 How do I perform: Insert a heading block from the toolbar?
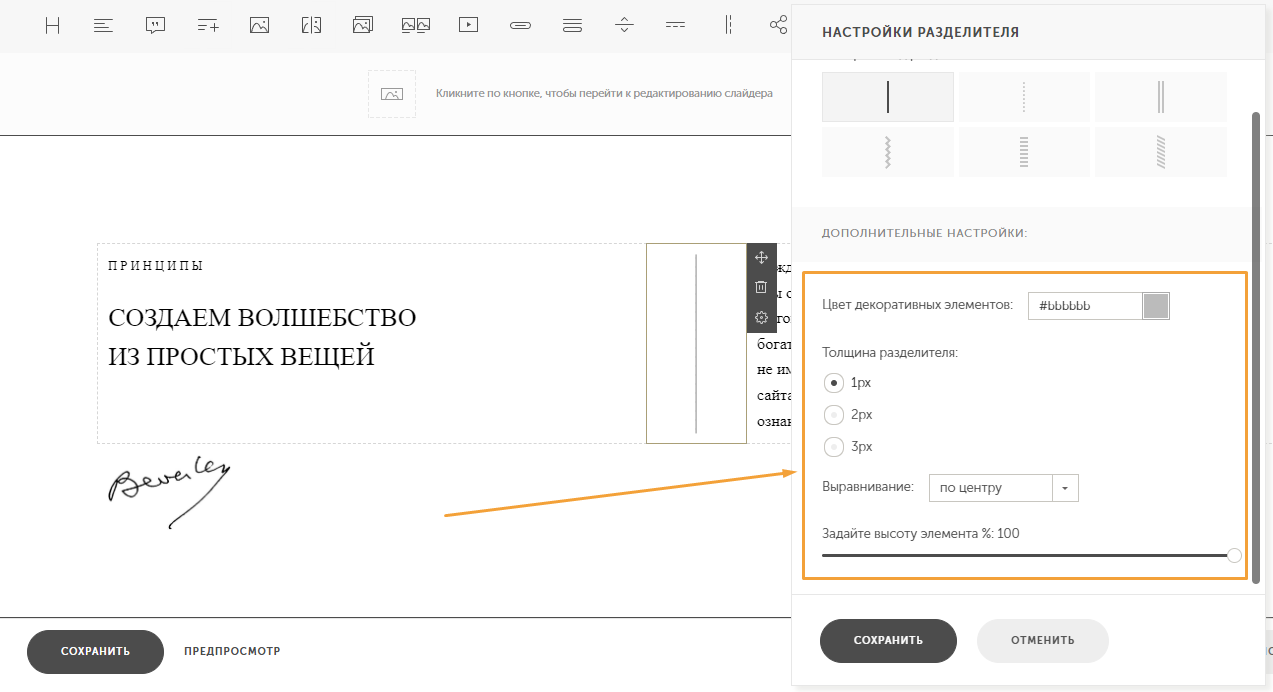click(53, 26)
